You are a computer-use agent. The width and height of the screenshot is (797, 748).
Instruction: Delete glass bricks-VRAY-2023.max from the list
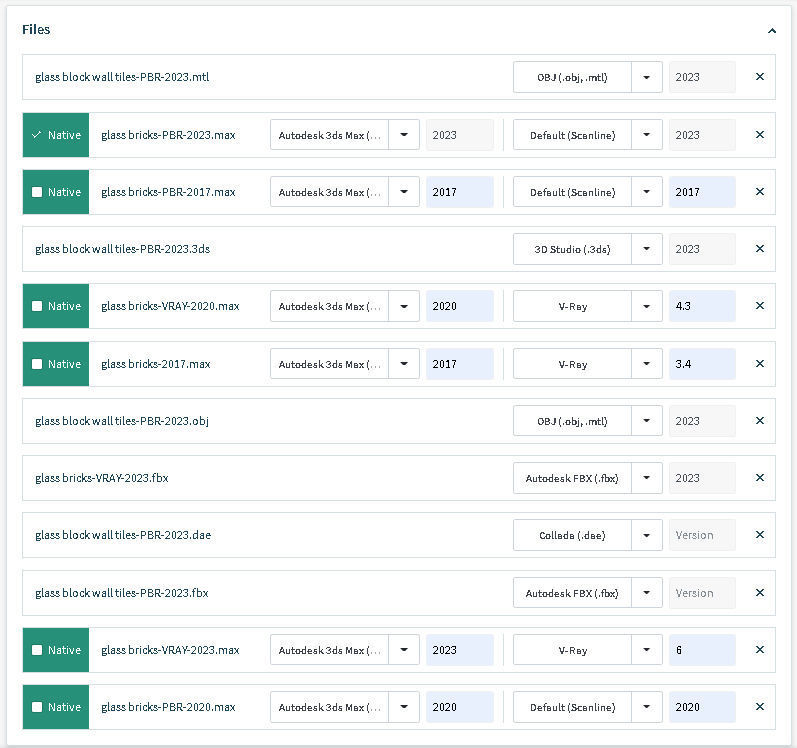tap(759, 650)
